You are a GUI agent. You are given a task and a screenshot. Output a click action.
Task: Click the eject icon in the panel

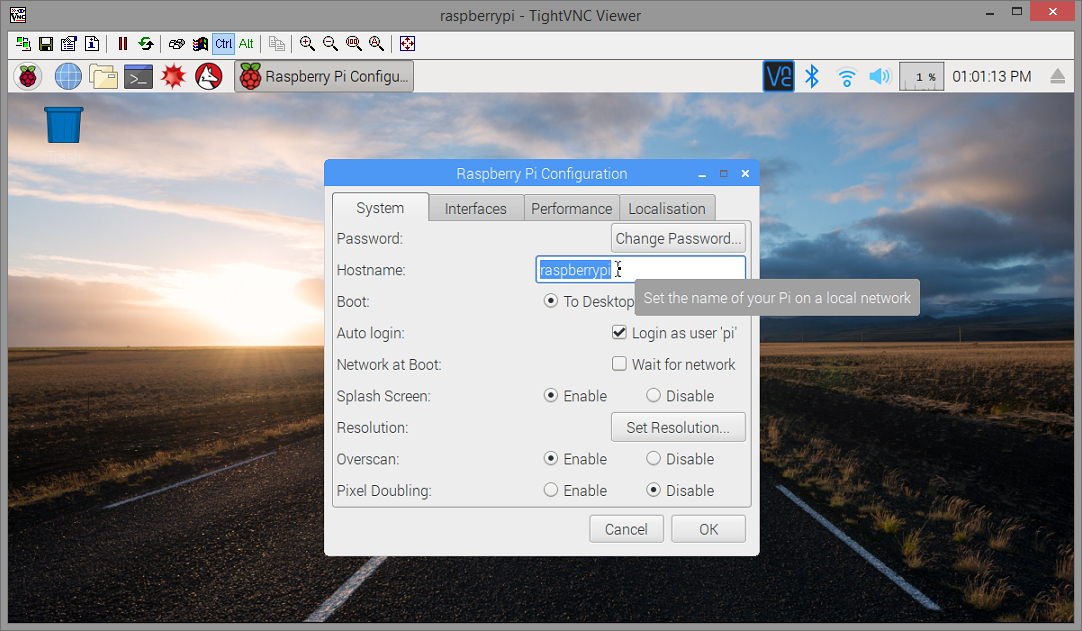coord(1057,77)
